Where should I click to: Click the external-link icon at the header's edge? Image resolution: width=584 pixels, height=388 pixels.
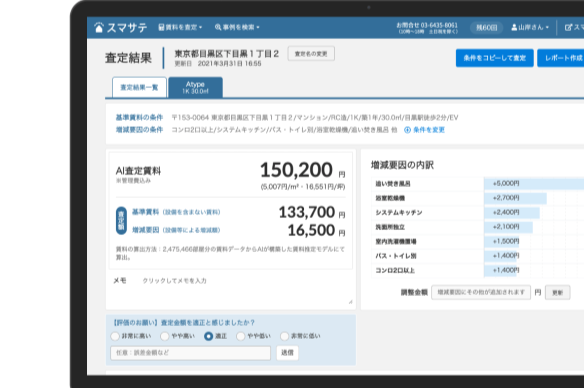click(568, 27)
